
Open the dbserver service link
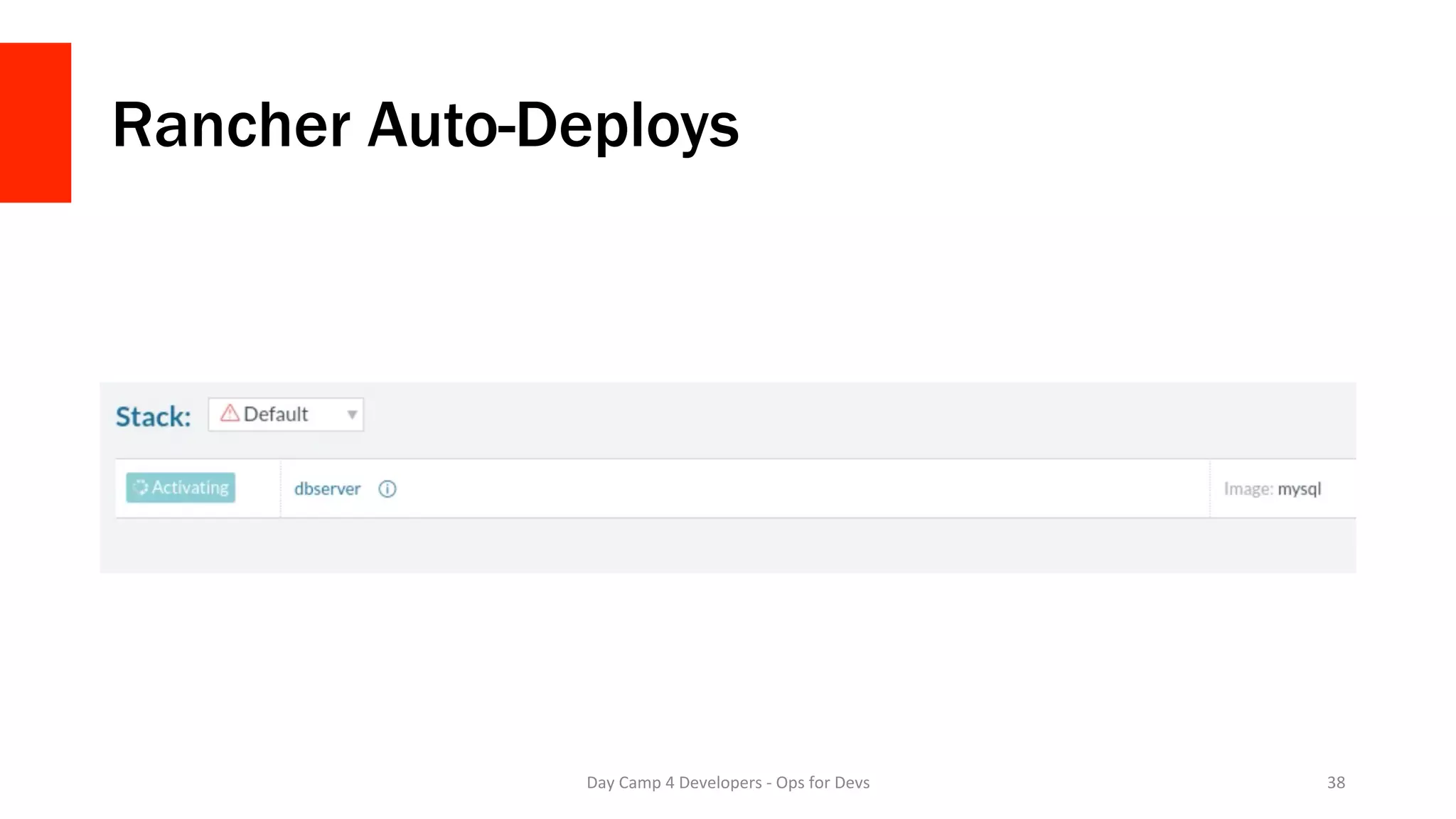click(328, 489)
